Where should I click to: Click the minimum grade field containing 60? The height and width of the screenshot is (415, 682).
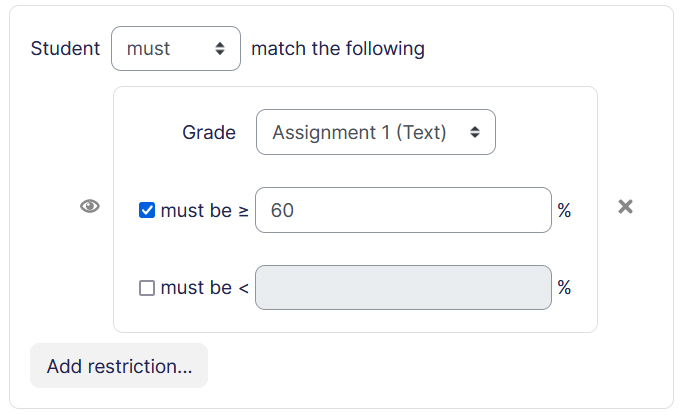403,210
